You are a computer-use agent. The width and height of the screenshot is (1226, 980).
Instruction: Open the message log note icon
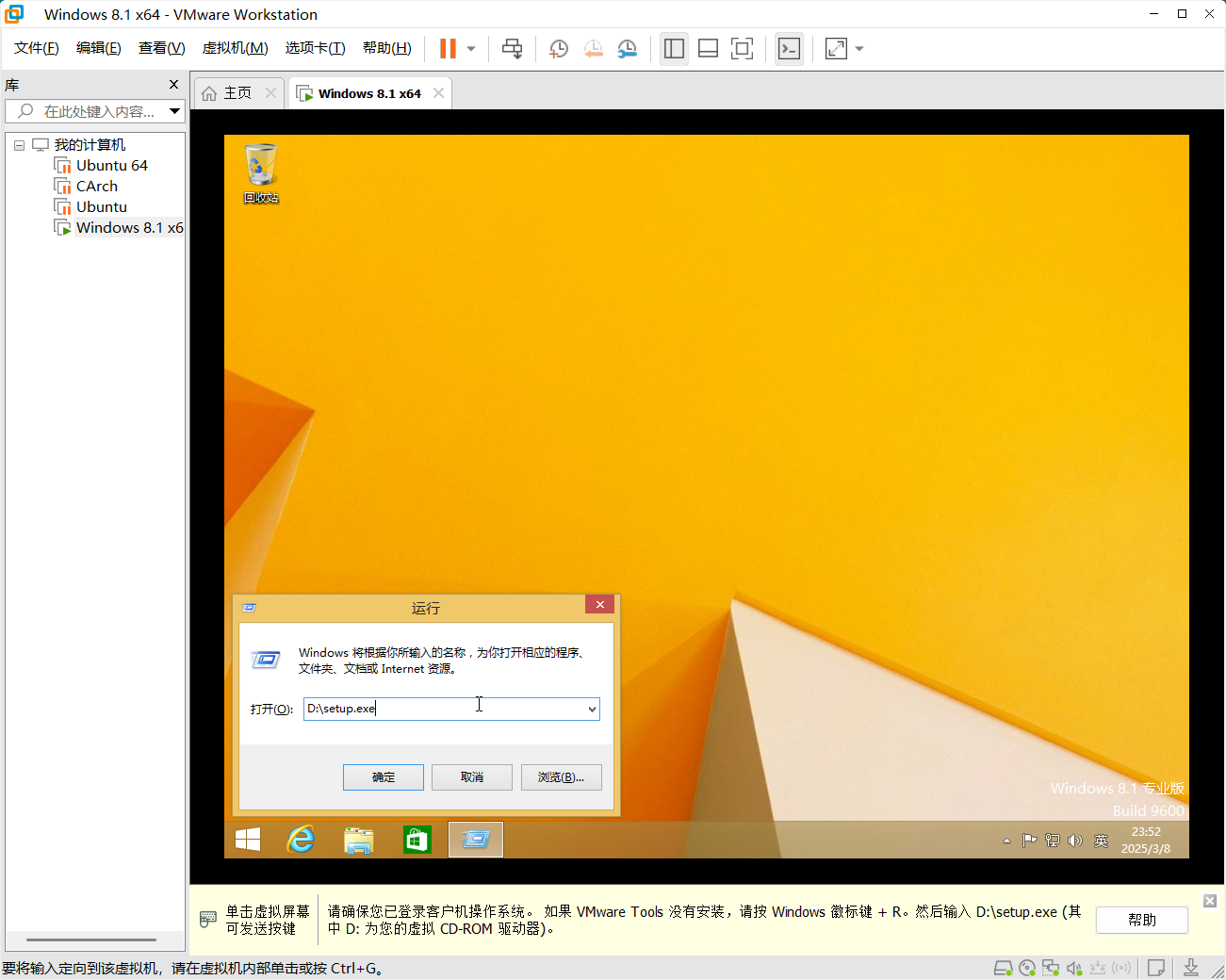[1156, 968]
